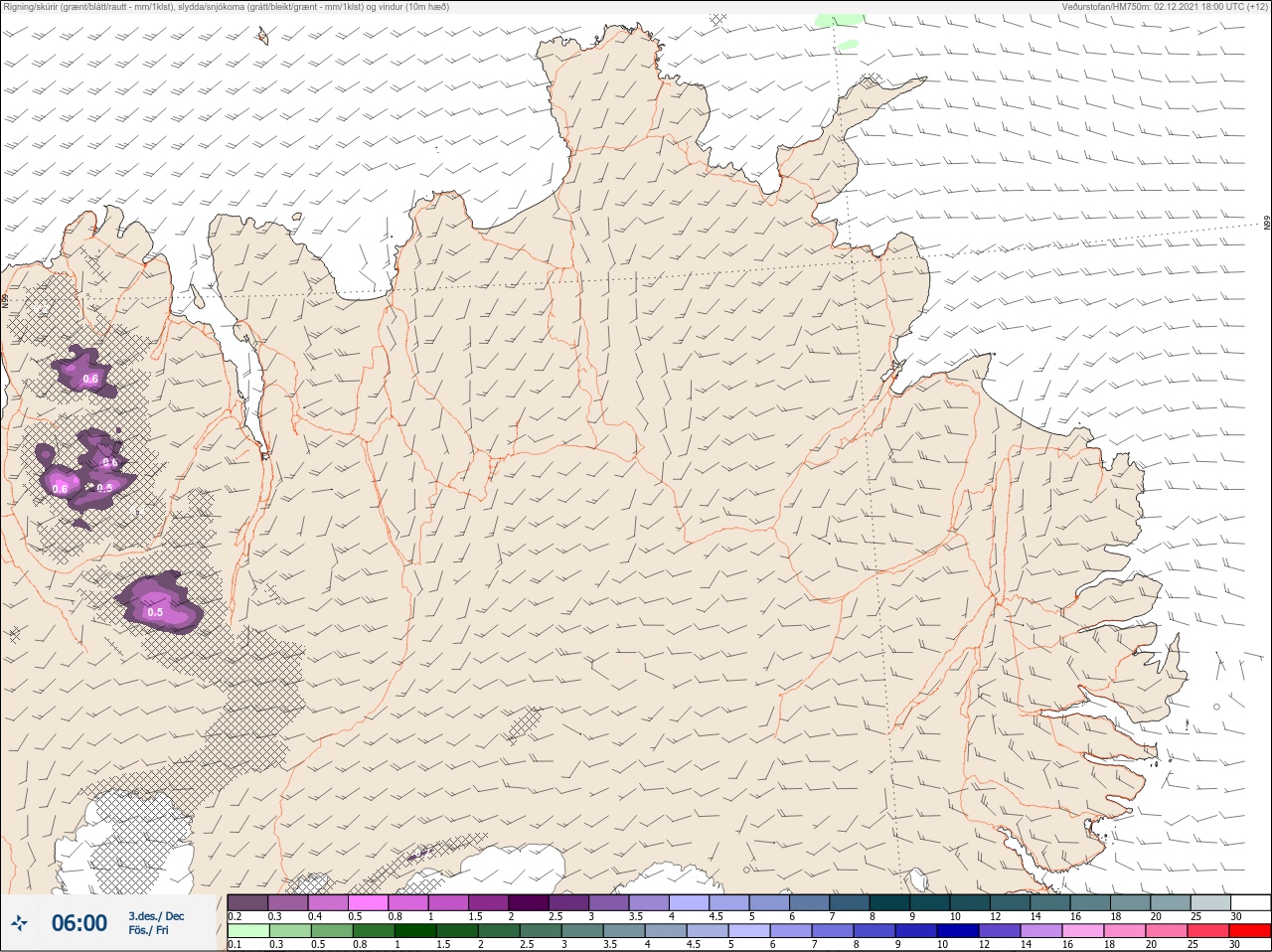Click the 0.6 value in the northernmost purple snow patch
Viewport: 1272px width, 952px height.
pyautogui.click(x=90, y=380)
